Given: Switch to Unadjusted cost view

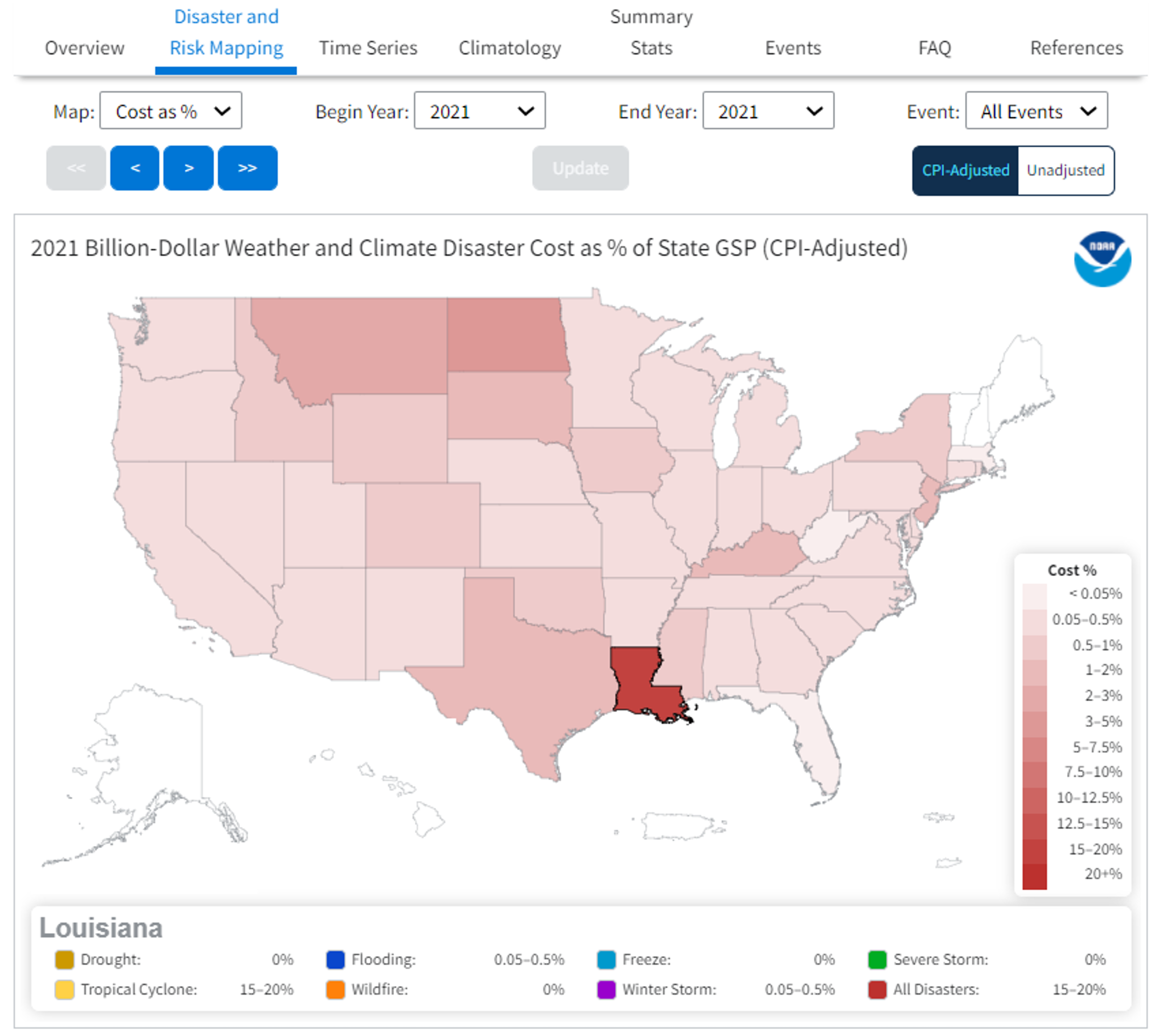Looking at the screenshot, I should (1065, 171).
